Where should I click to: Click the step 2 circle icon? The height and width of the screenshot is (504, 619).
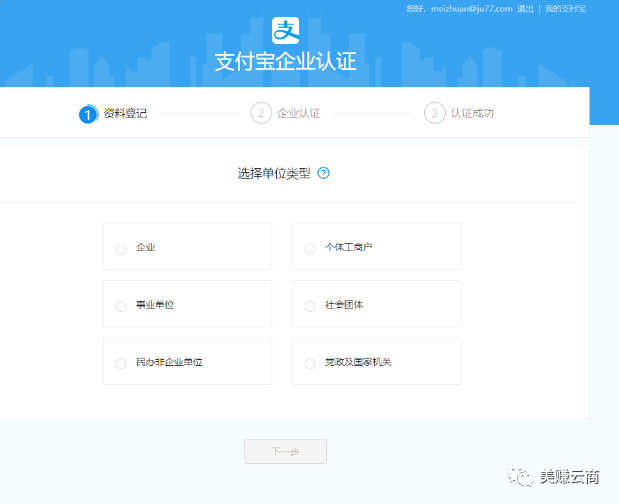(261, 113)
